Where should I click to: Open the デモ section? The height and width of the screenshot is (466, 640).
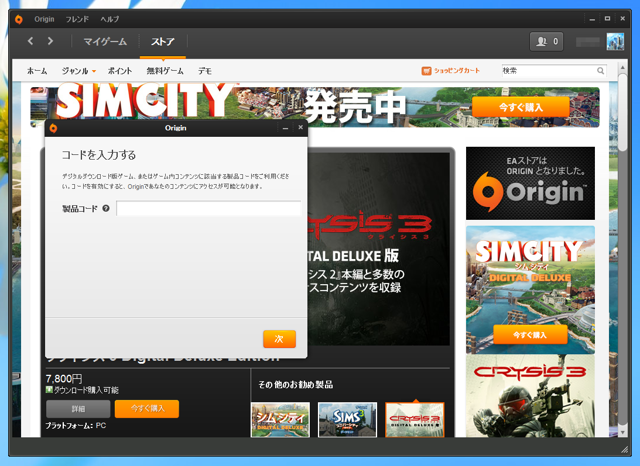point(204,71)
